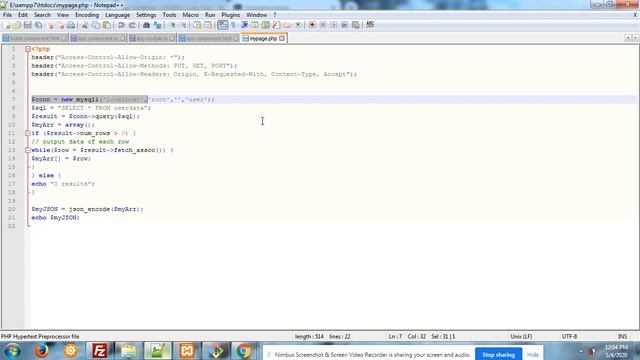Toggle Folder as Workspace icon
The height and width of the screenshot is (360, 640).
[x=287, y=25]
